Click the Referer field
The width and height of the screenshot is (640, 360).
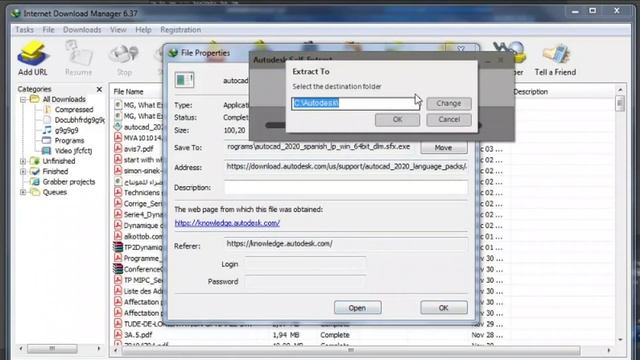click(x=346, y=244)
